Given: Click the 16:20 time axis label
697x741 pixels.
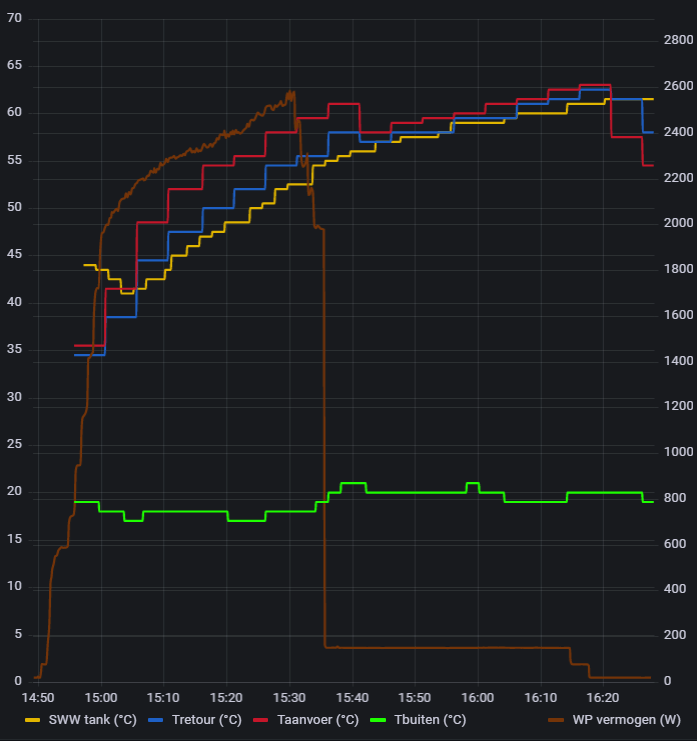Looking at the screenshot, I should [x=602, y=698].
